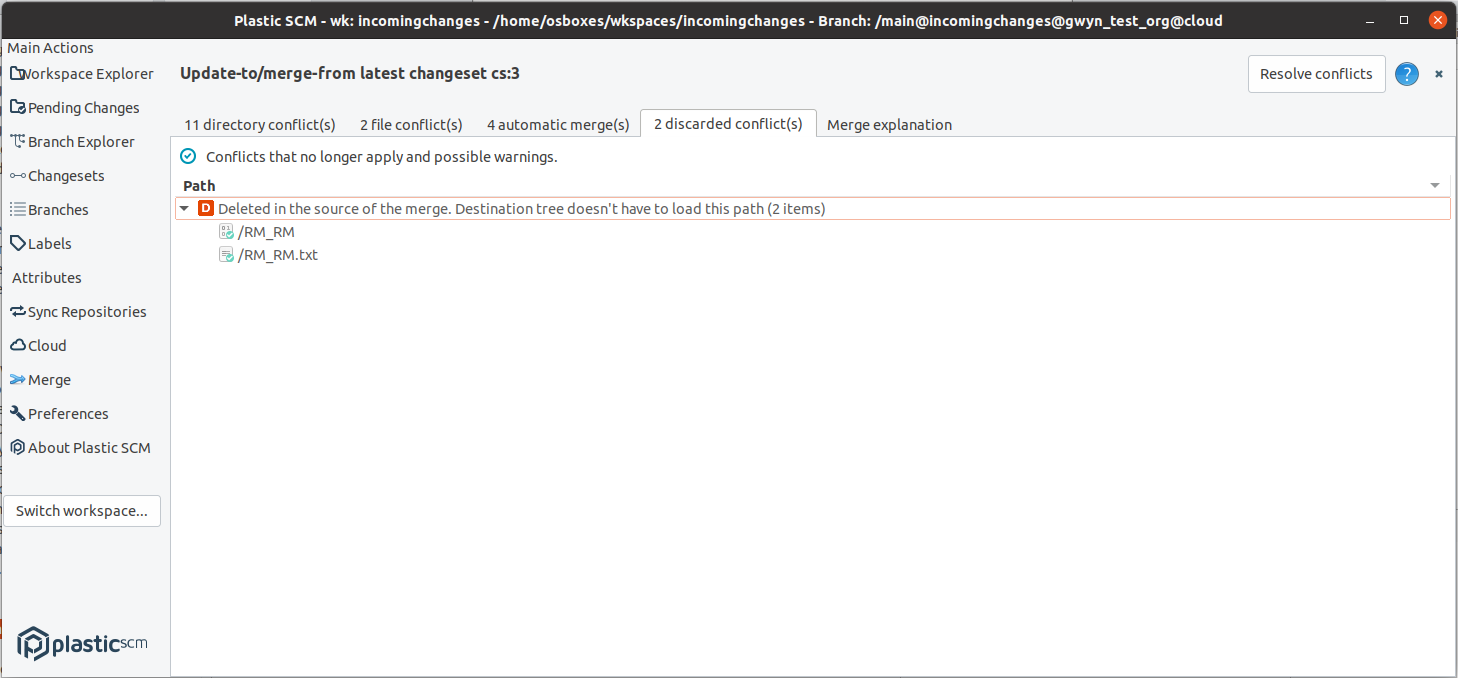Open the 'Merge explanation' tab
Viewport: 1458px width, 678px height.
[x=889, y=124]
